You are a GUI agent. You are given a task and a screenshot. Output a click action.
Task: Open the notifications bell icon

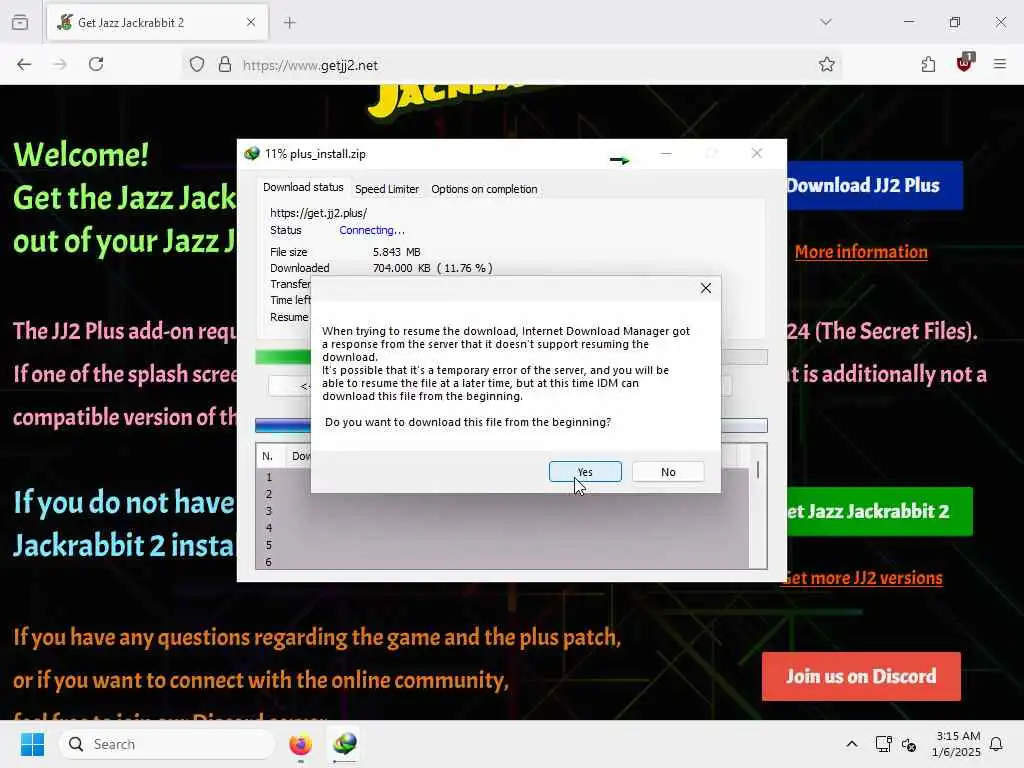(996, 744)
